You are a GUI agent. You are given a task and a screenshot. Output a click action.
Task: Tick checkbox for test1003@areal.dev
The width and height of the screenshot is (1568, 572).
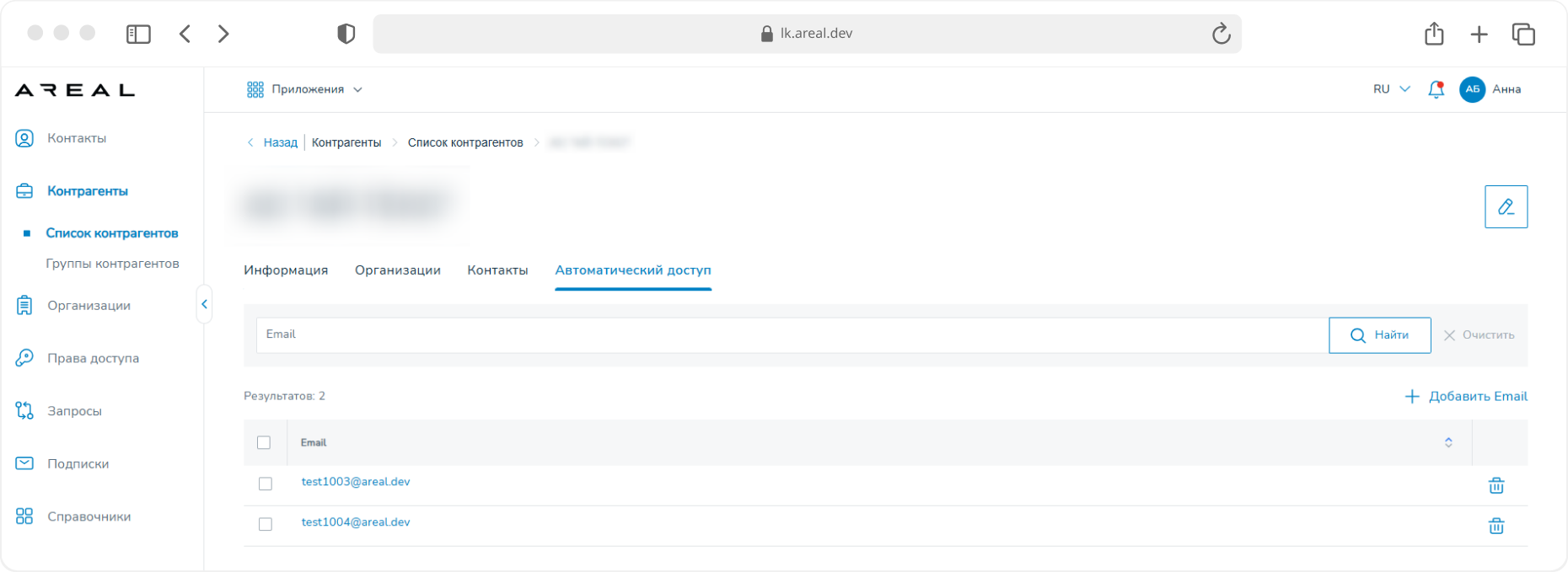click(x=266, y=484)
